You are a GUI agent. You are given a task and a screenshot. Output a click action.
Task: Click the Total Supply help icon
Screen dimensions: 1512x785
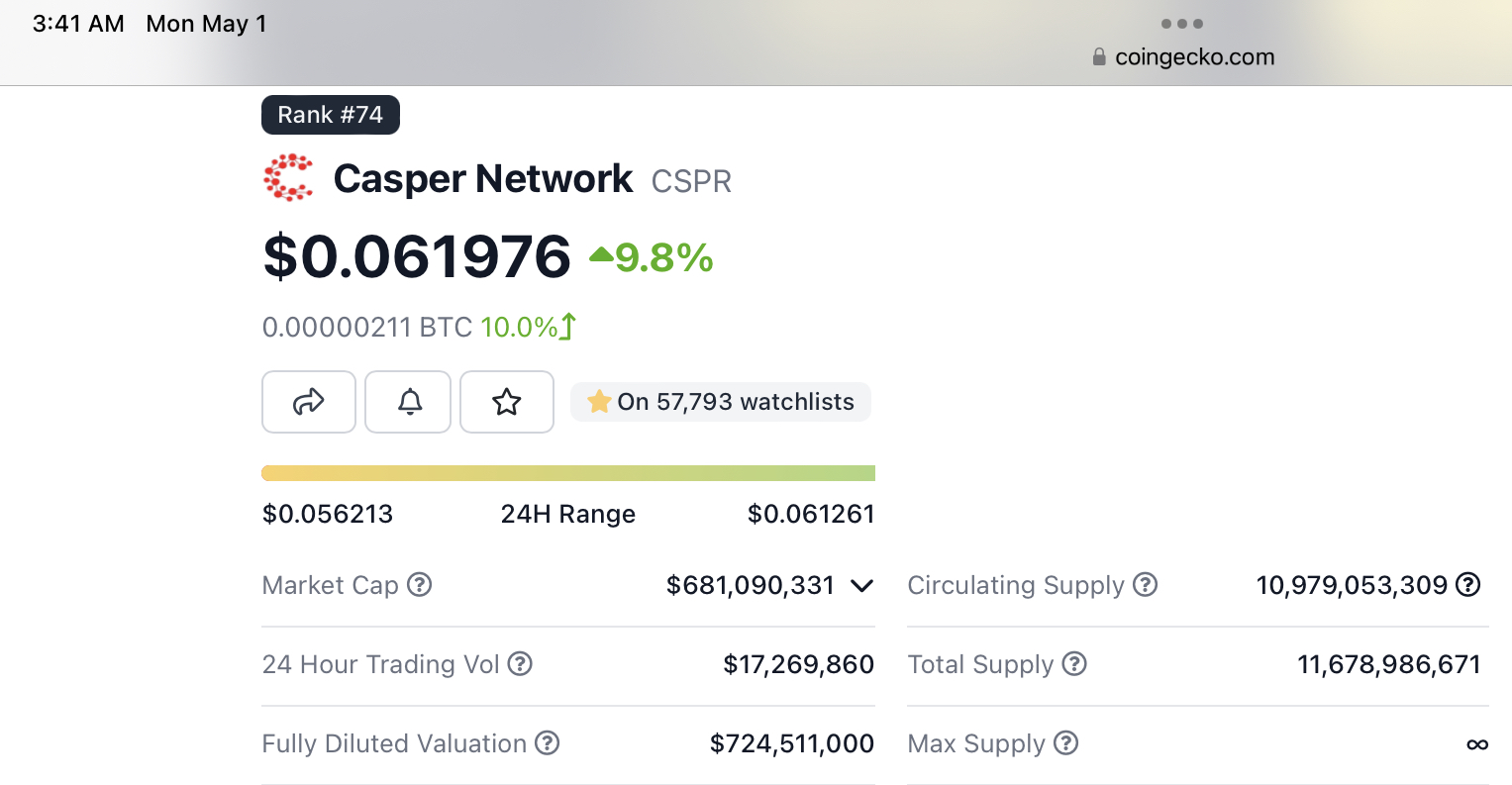click(x=1074, y=664)
